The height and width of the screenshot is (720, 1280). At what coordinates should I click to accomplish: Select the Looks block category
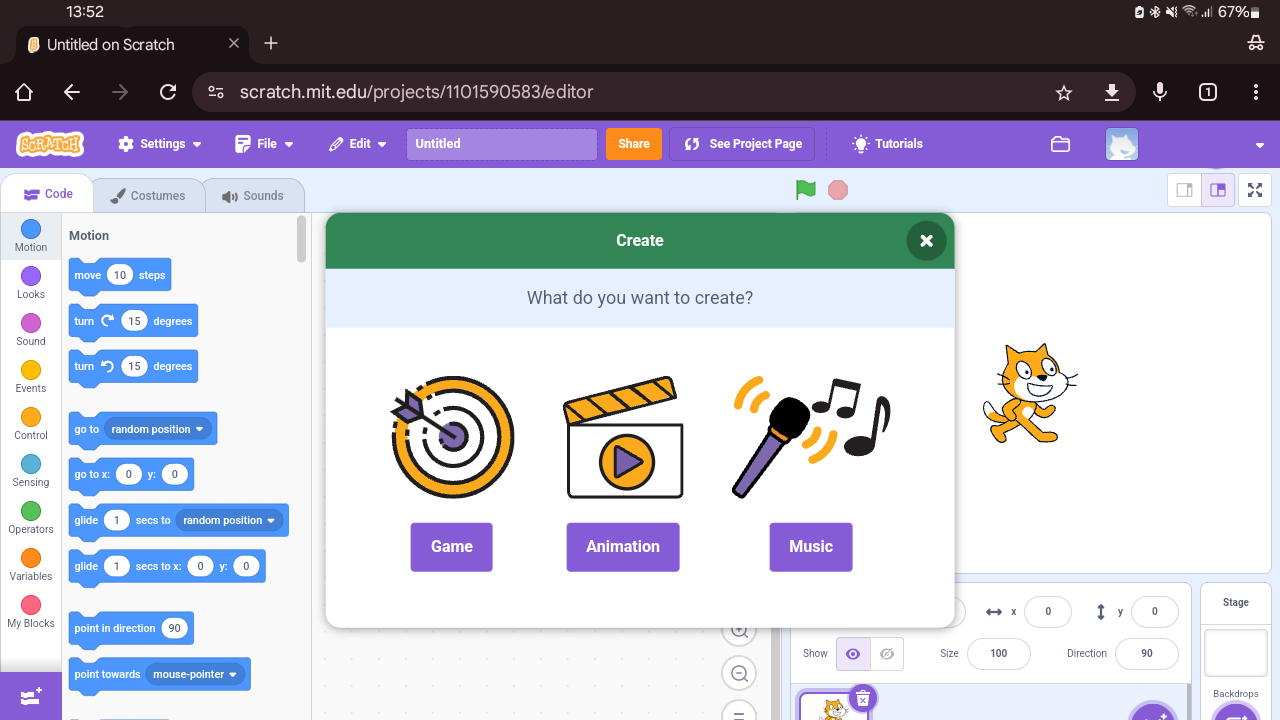click(31, 283)
